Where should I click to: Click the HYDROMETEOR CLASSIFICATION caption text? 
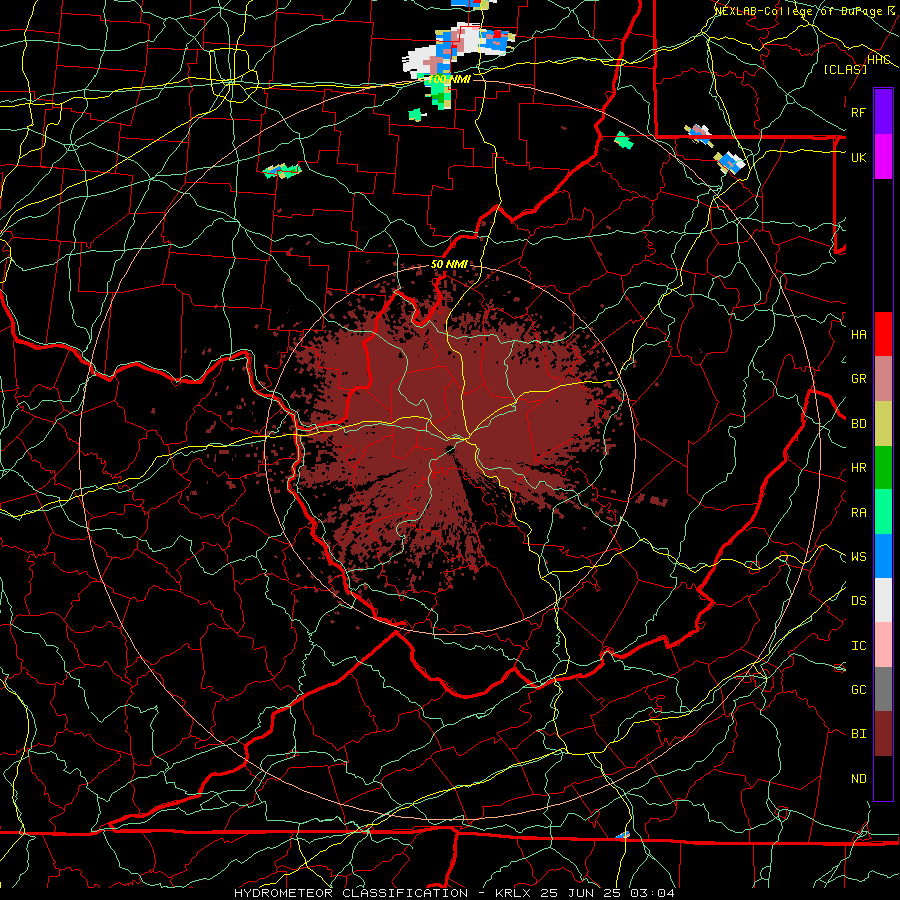coord(351,893)
